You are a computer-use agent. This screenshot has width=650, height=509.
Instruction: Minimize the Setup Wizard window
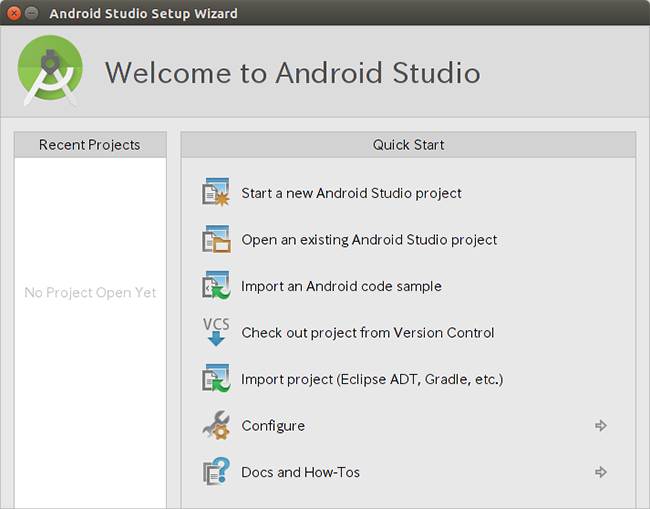pos(32,13)
